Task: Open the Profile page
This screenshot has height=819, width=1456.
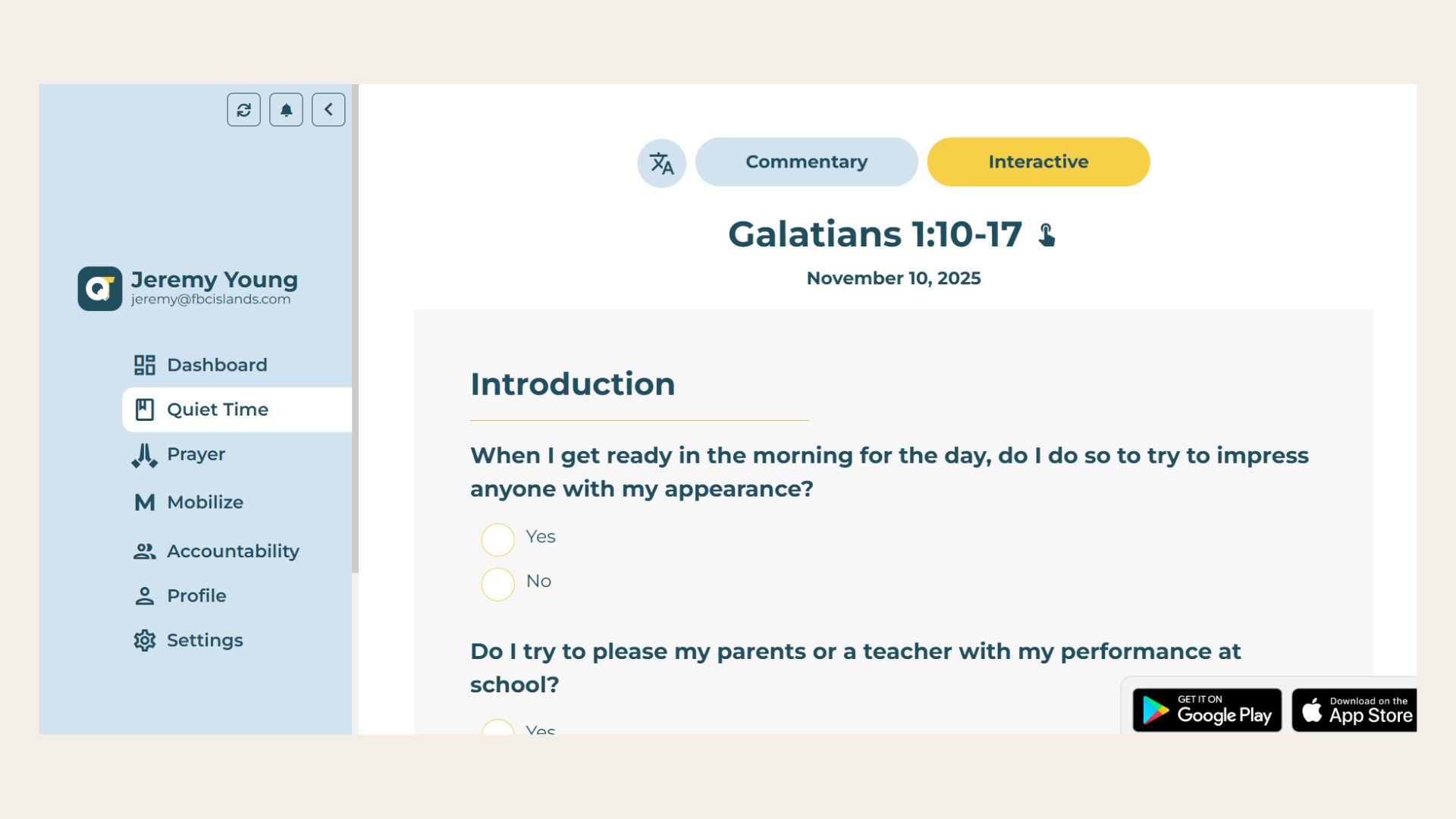Action: pyautogui.click(x=196, y=596)
